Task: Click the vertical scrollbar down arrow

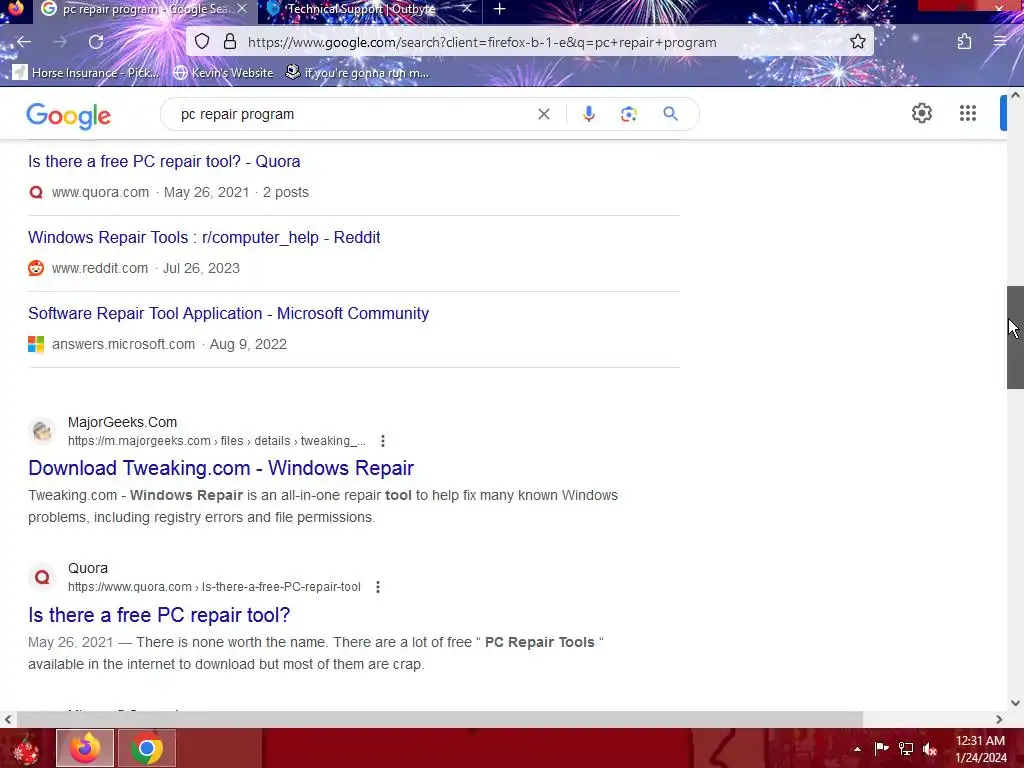Action: point(1015,703)
